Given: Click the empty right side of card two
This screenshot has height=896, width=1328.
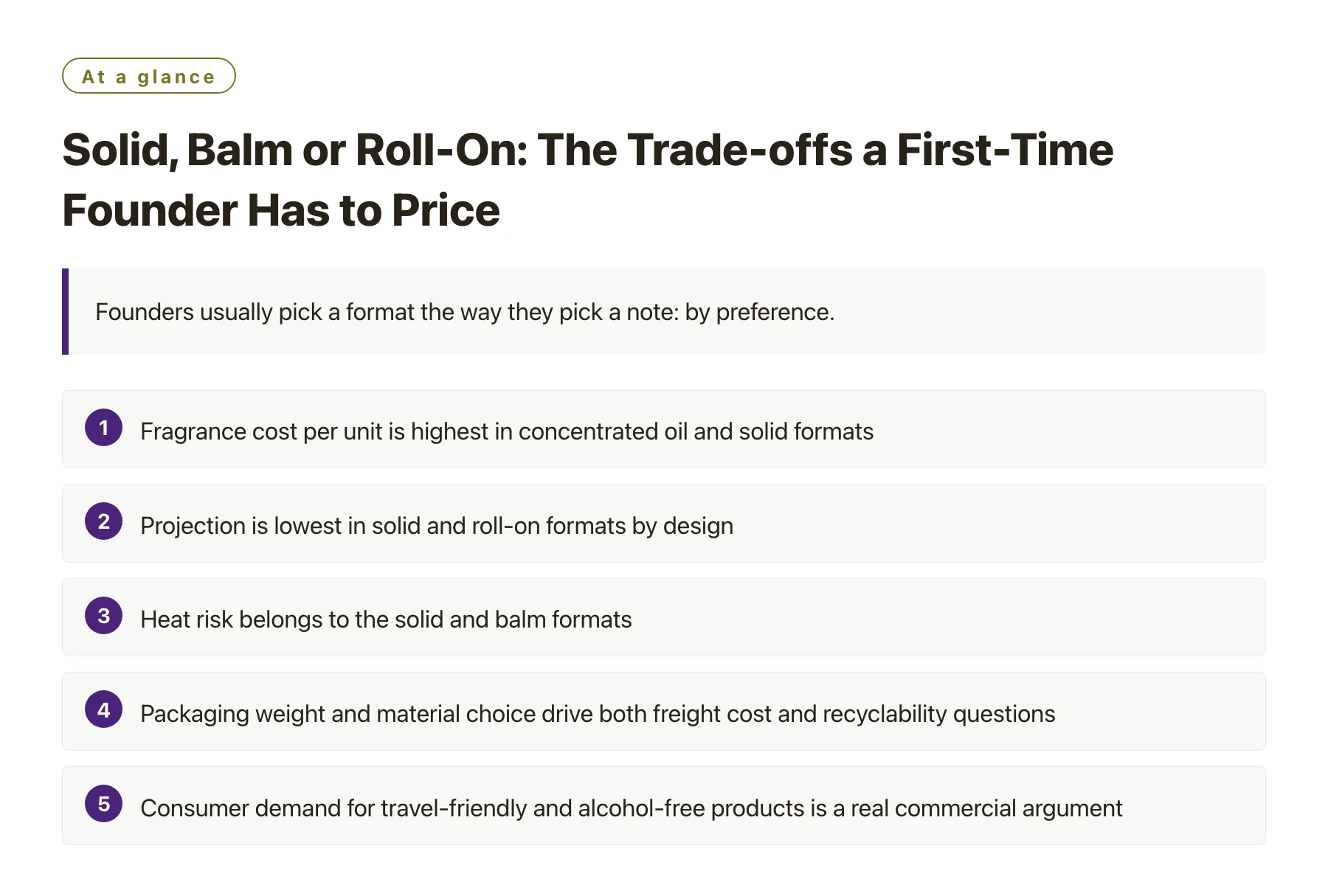Looking at the screenshot, I should coord(1000,524).
